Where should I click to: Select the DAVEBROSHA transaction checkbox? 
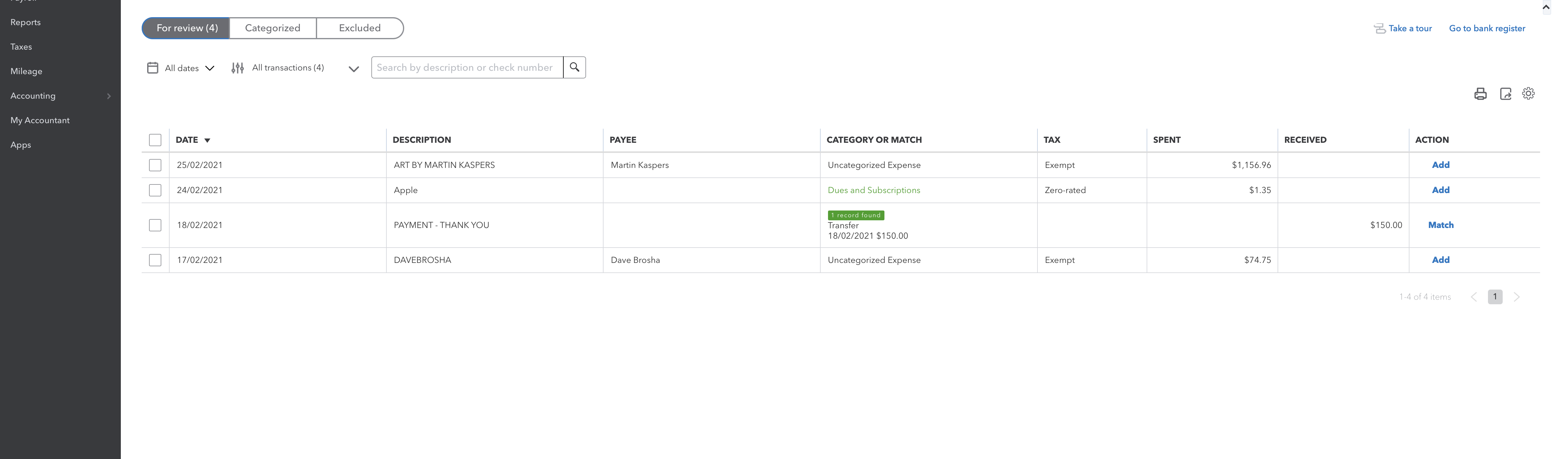pyautogui.click(x=155, y=260)
